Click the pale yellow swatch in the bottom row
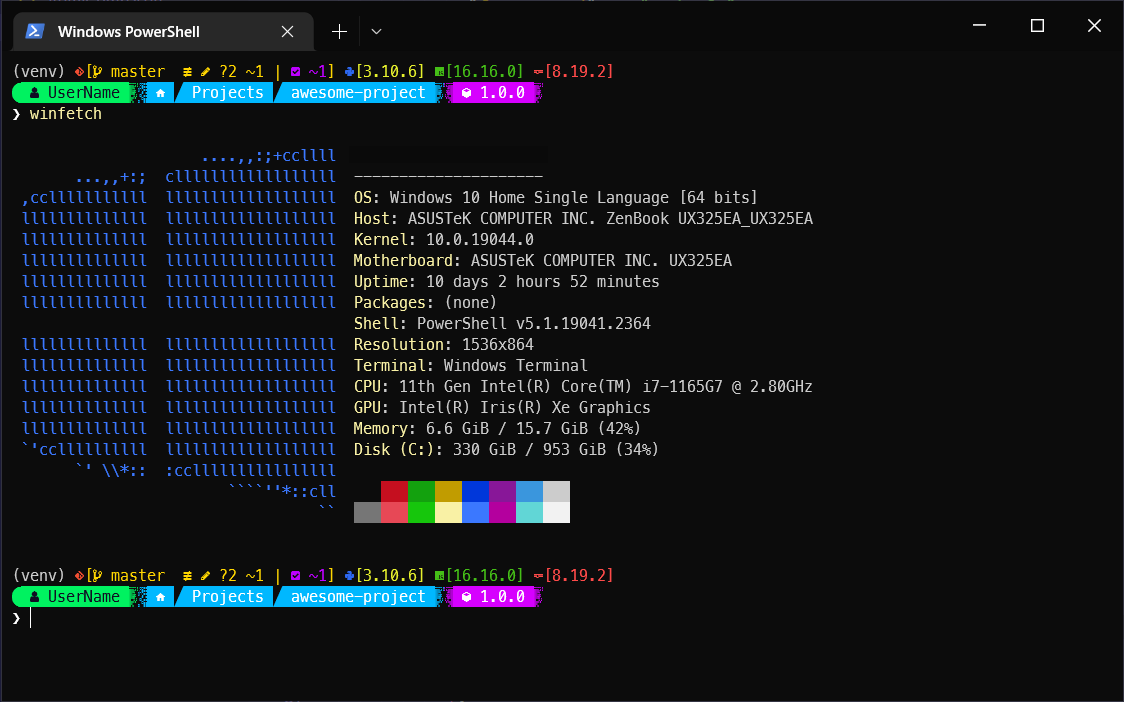 click(449, 512)
